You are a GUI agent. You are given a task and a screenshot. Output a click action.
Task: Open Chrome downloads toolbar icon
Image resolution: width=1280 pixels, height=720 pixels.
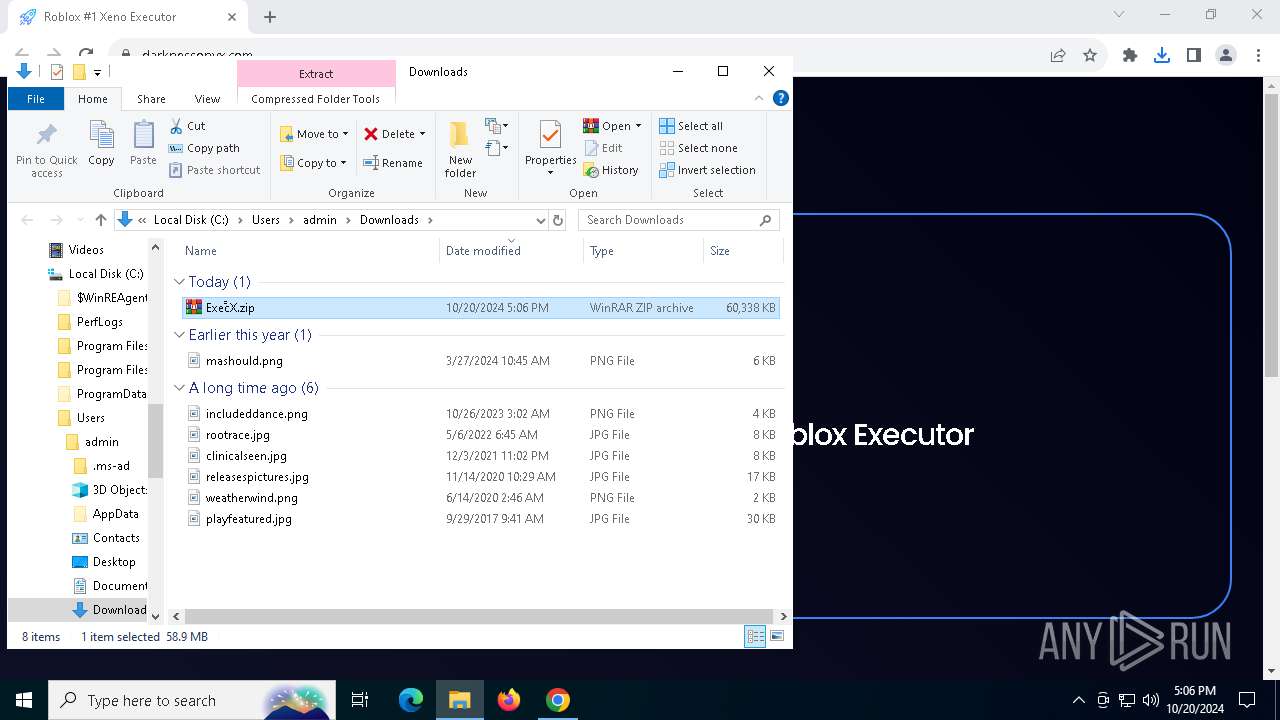click(1161, 56)
